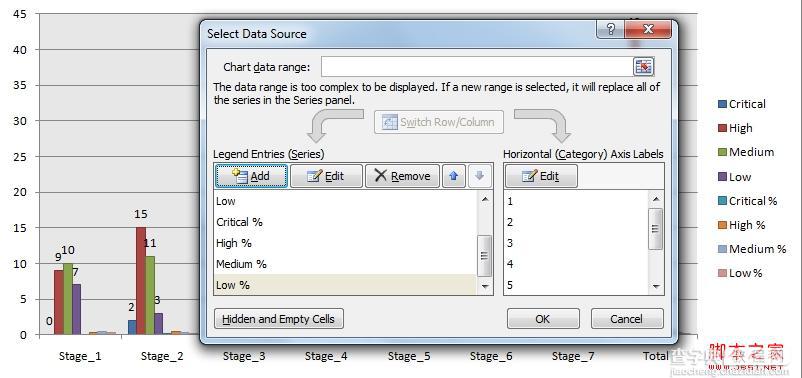
Task: Select the Low series in the list
Action: click(345, 201)
